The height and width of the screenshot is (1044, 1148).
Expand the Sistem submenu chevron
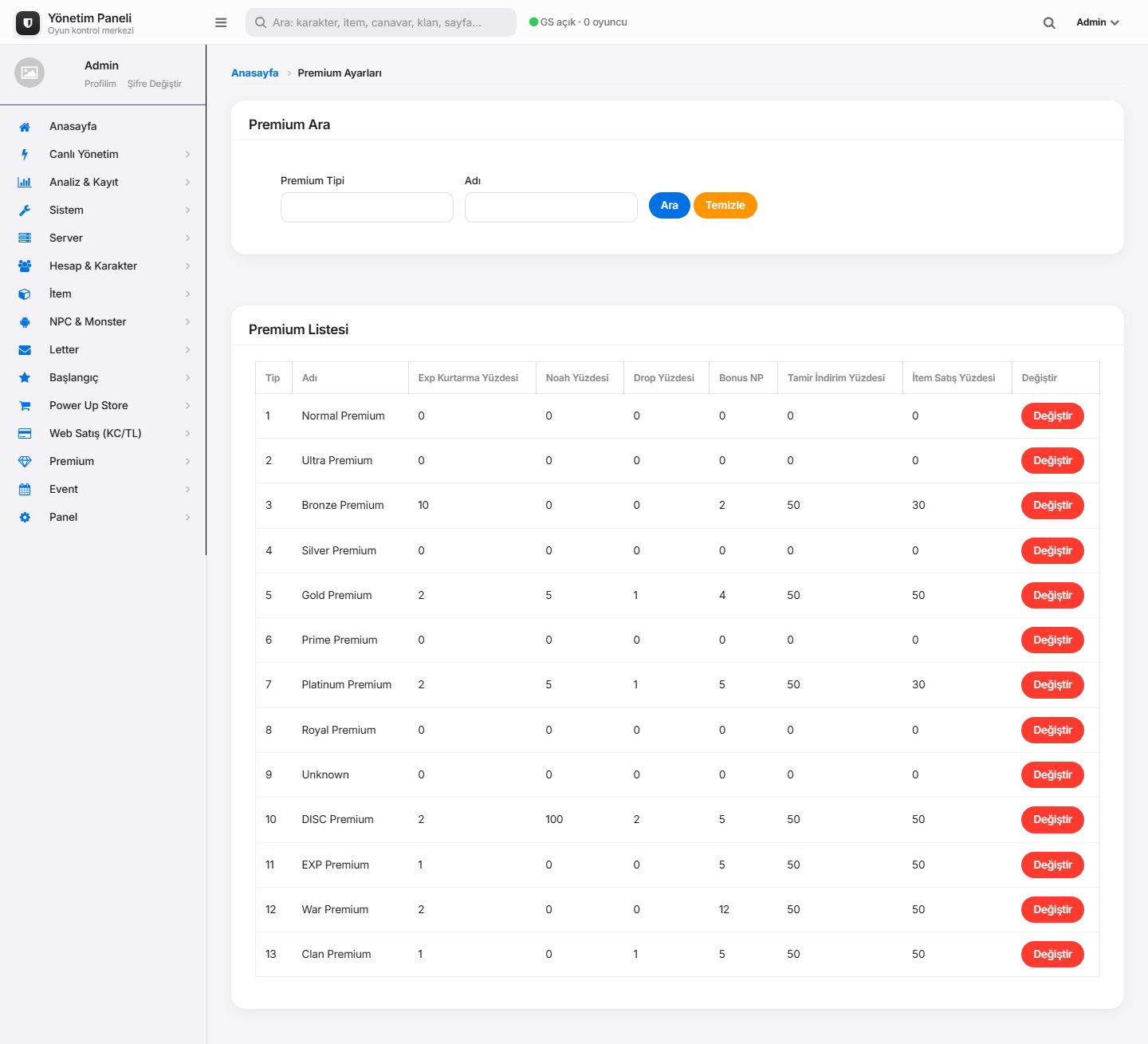coord(188,211)
